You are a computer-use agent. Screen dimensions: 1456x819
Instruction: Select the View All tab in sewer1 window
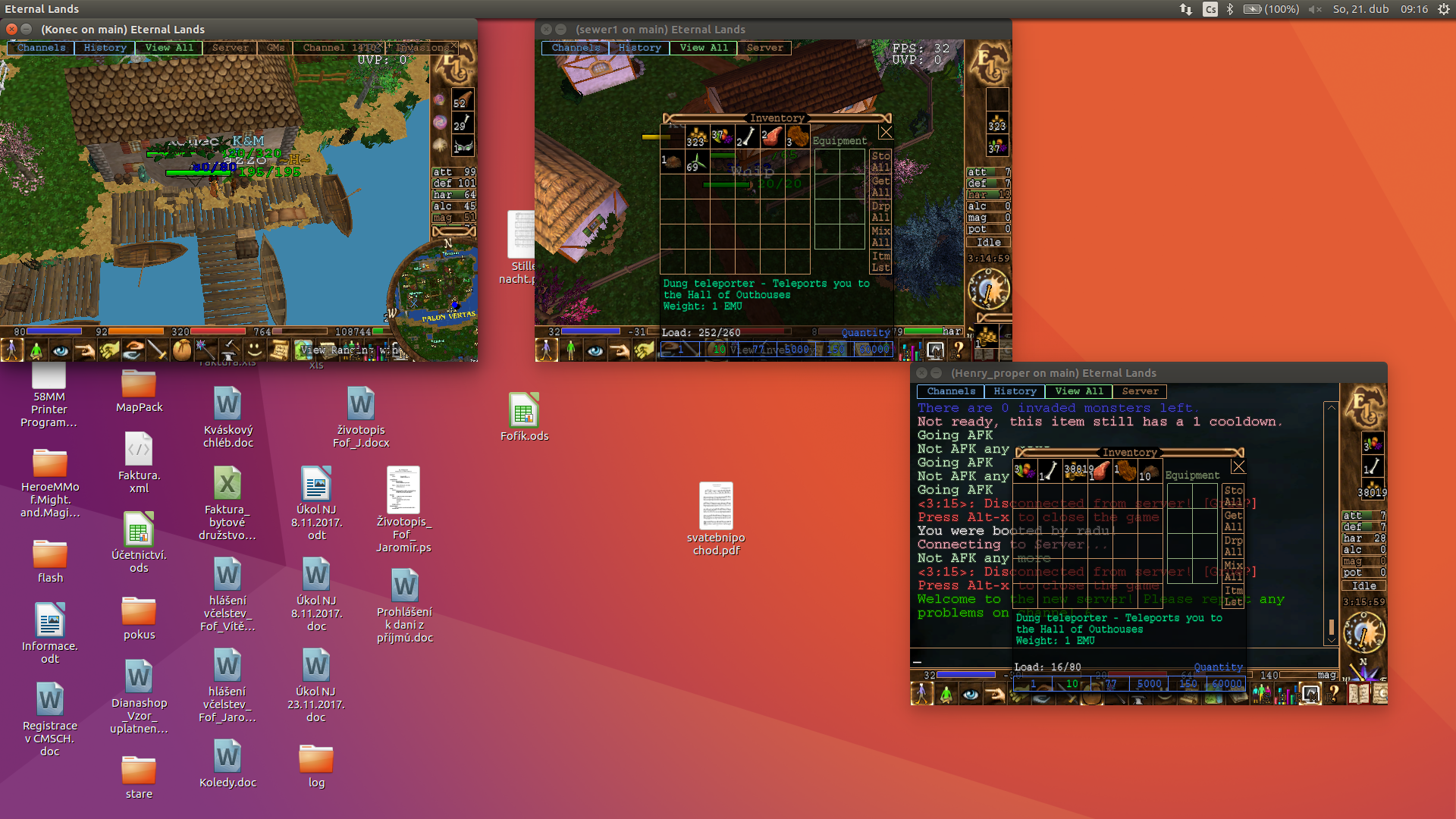pos(703,48)
